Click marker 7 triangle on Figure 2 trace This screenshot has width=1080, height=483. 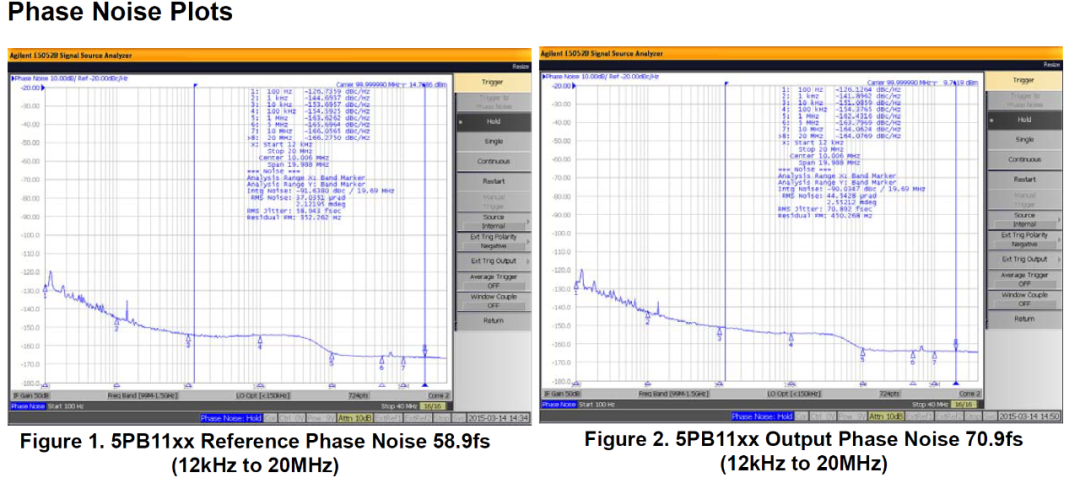[x=934, y=354]
